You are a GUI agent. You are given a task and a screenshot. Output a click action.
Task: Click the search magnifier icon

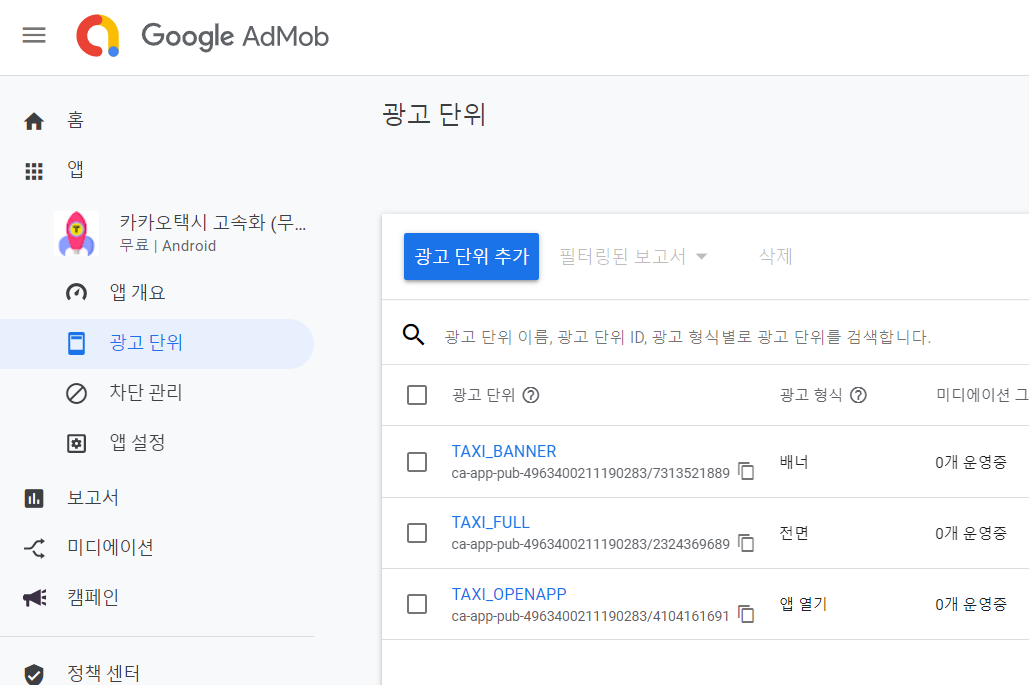pyautogui.click(x=413, y=335)
